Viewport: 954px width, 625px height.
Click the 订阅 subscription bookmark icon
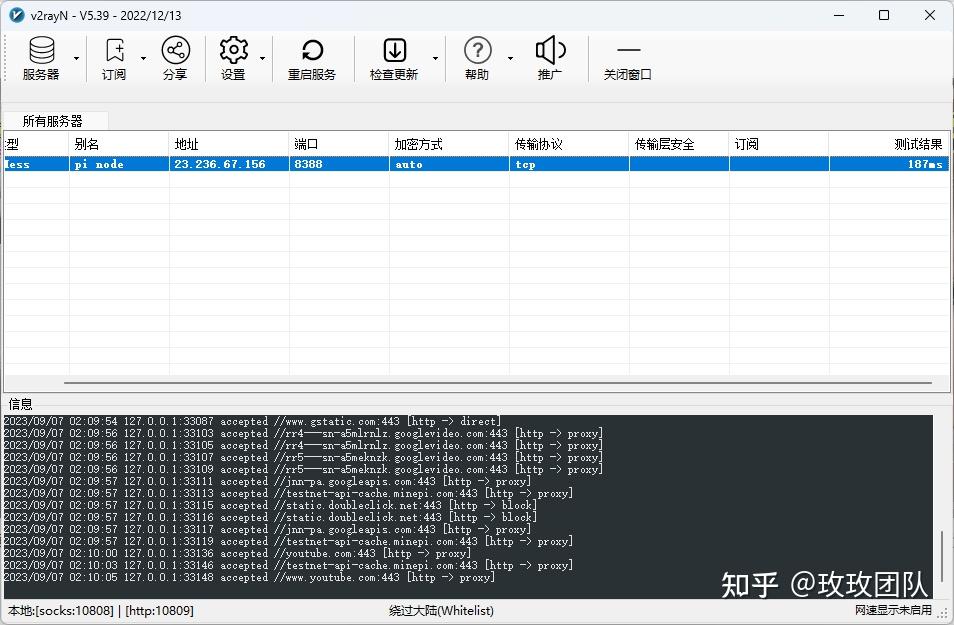pyautogui.click(x=114, y=51)
